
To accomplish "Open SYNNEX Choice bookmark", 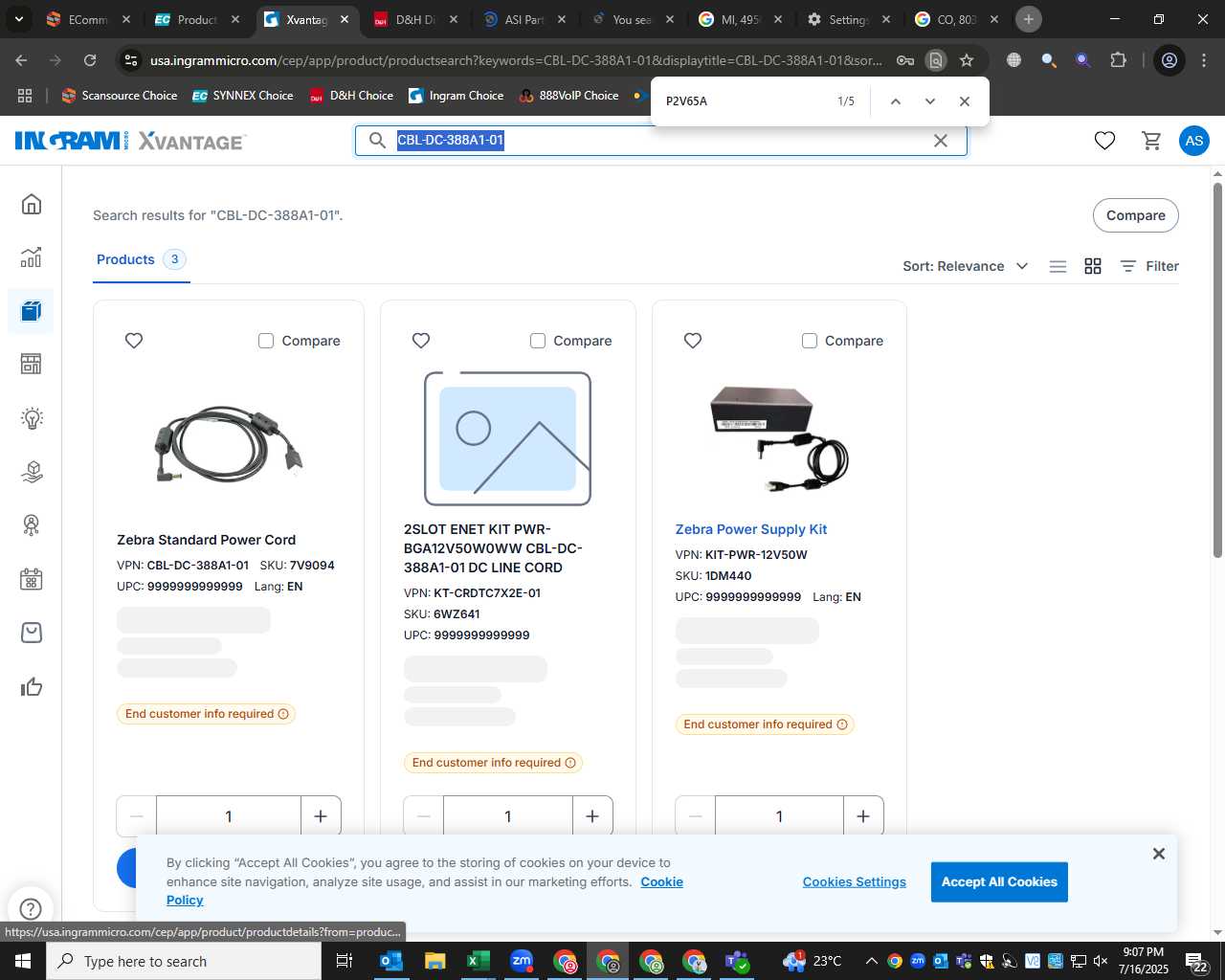I will click(x=243, y=96).
